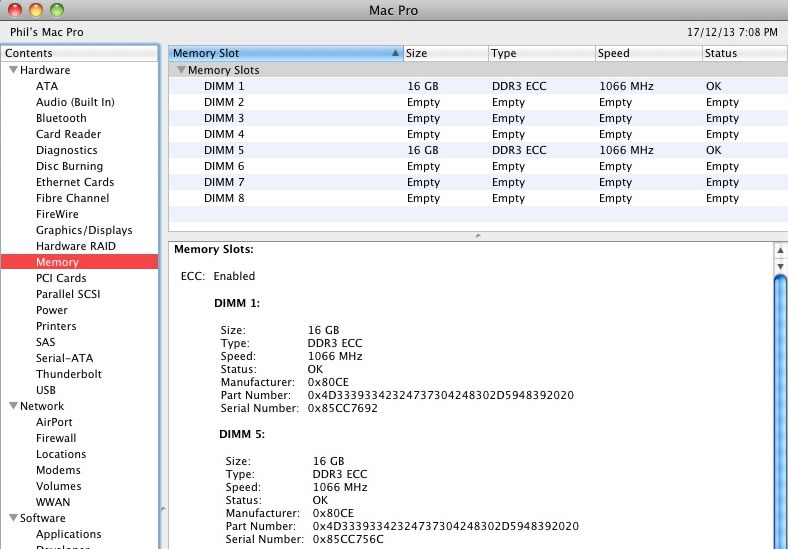Open PCI Cards section
788x549 pixels.
(61, 278)
